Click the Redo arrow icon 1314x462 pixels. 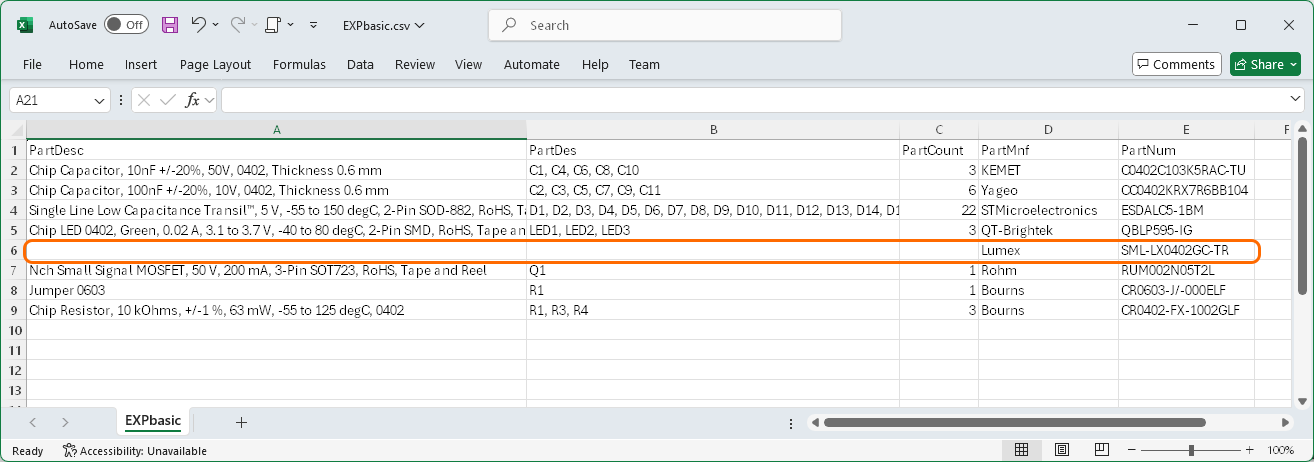[238, 24]
